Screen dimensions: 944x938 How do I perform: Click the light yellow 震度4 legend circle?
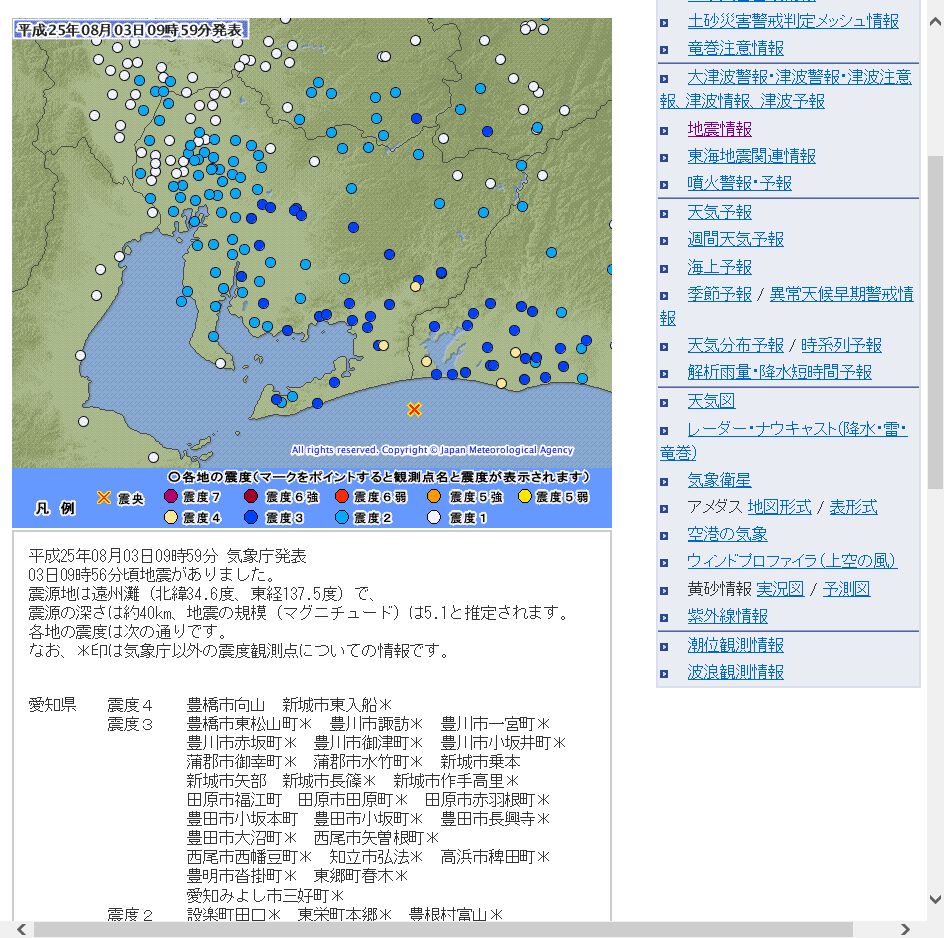171,517
